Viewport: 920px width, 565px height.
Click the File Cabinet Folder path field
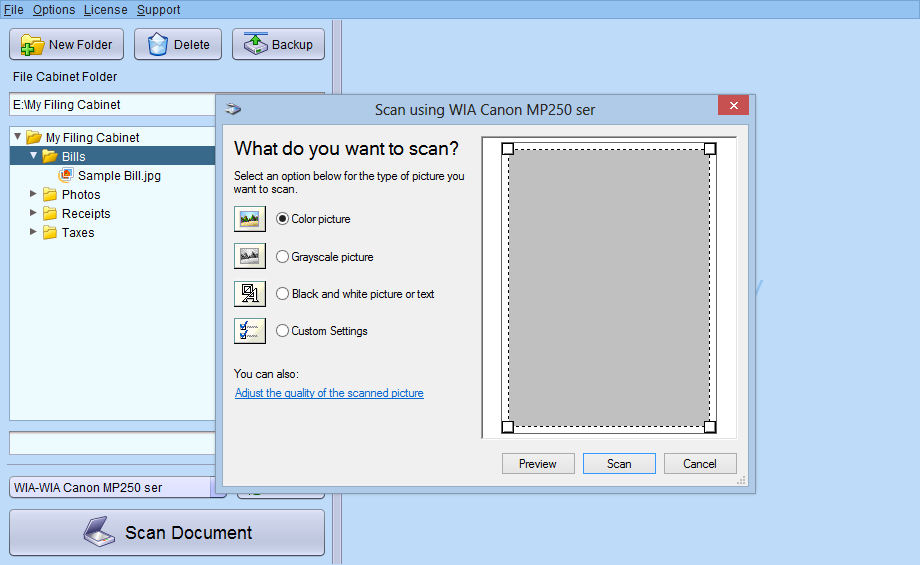pos(113,104)
